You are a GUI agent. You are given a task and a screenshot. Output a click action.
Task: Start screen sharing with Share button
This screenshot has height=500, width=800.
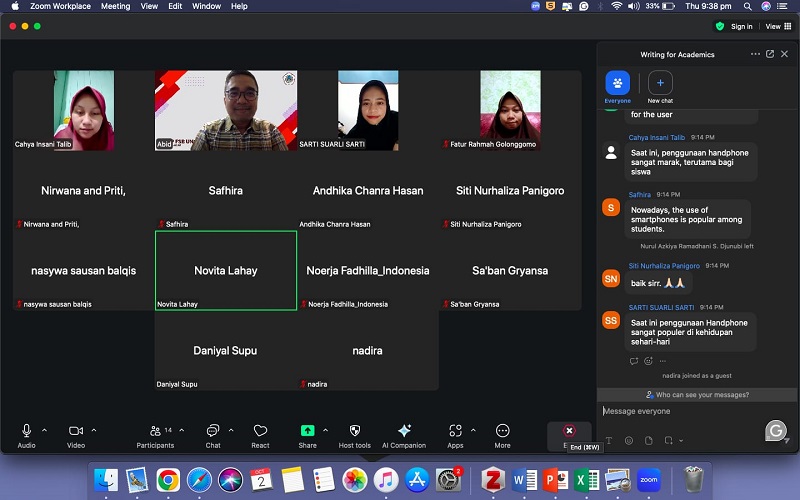click(x=307, y=431)
